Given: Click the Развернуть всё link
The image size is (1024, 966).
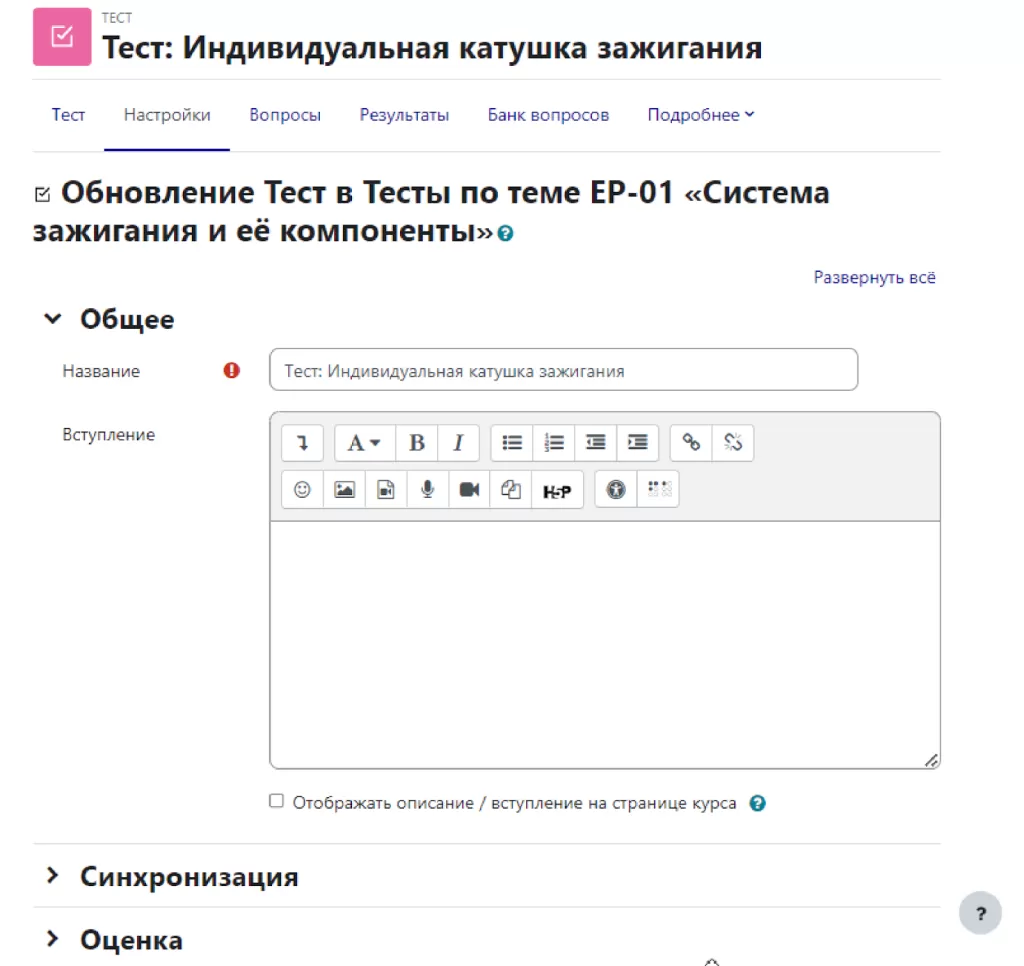Looking at the screenshot, I should click(x=874, y=277).
